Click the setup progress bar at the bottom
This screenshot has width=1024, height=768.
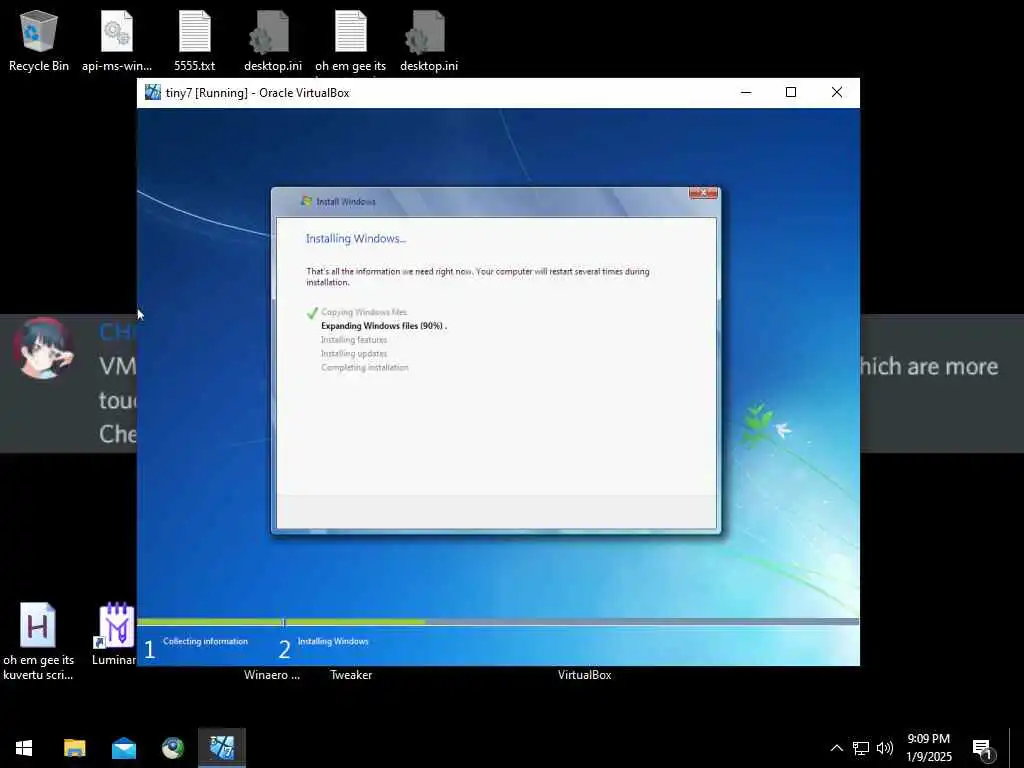[498, 622]
